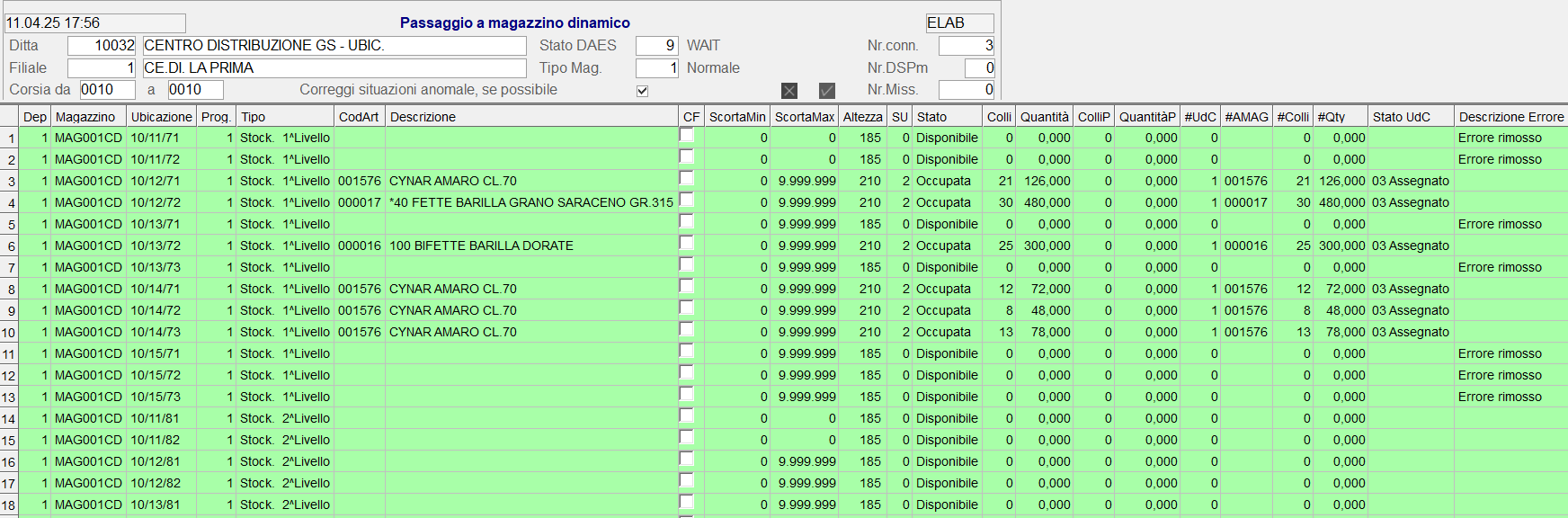Tick the CF checkbox in row 6
The width and height of the screenshot is (1568, 518).
(x=687, y=243)
